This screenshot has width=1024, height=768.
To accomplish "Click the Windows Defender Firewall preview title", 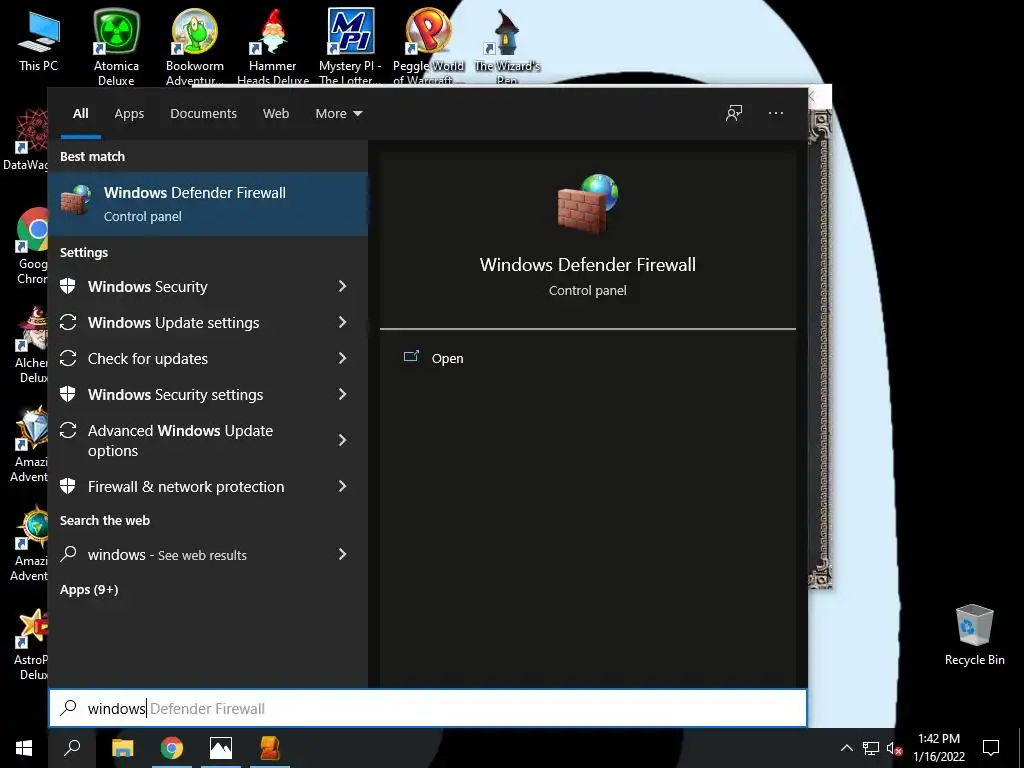I will [588, 264].
